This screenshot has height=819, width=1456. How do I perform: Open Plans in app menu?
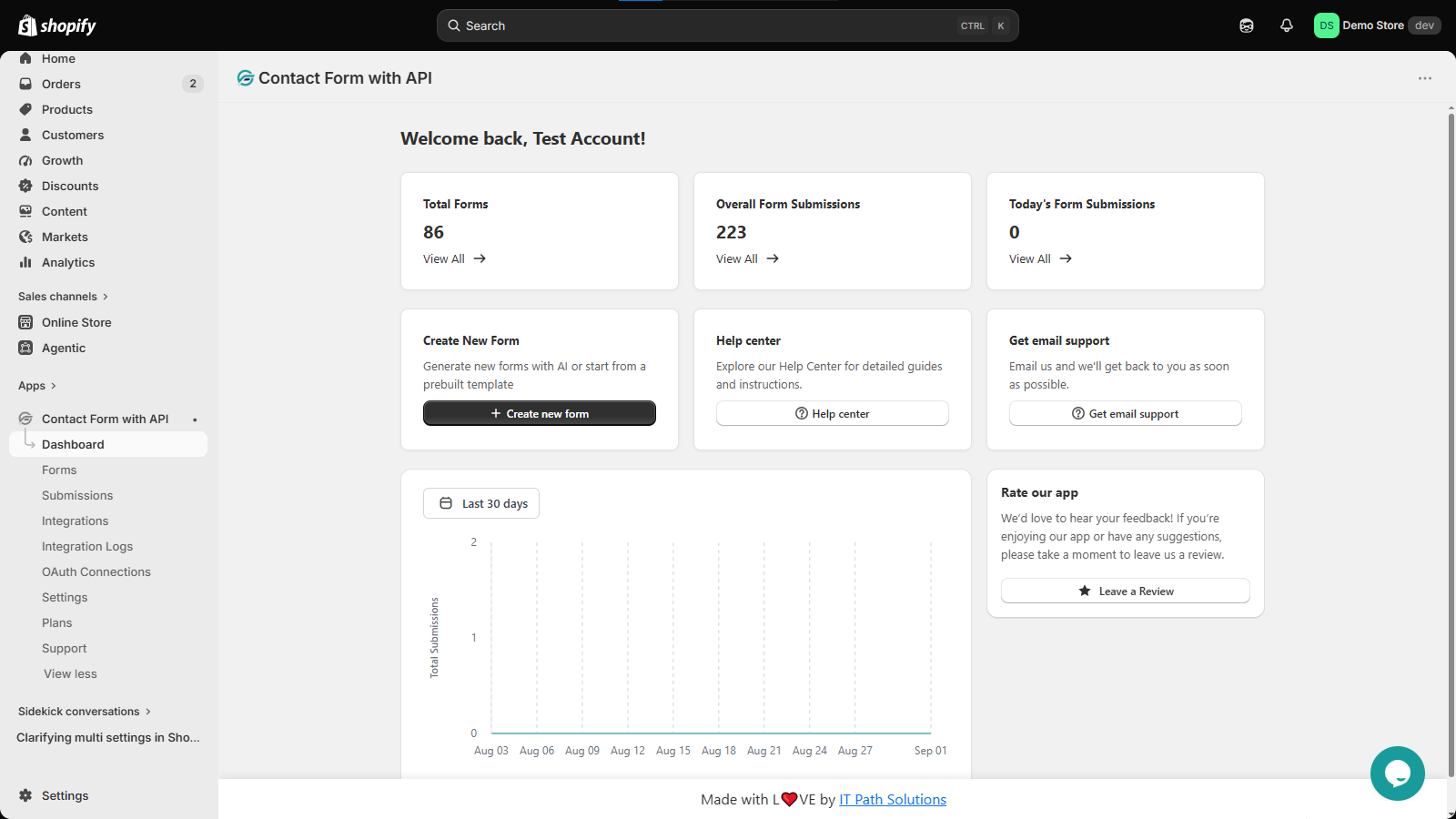pyautogui.click(x=56, y=623)
